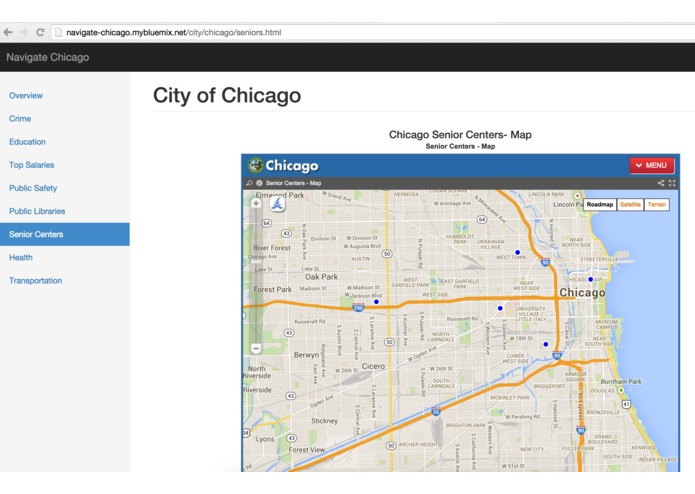Open the Crime section
This screenshot has height=494, width=695.
click(20, 118)
